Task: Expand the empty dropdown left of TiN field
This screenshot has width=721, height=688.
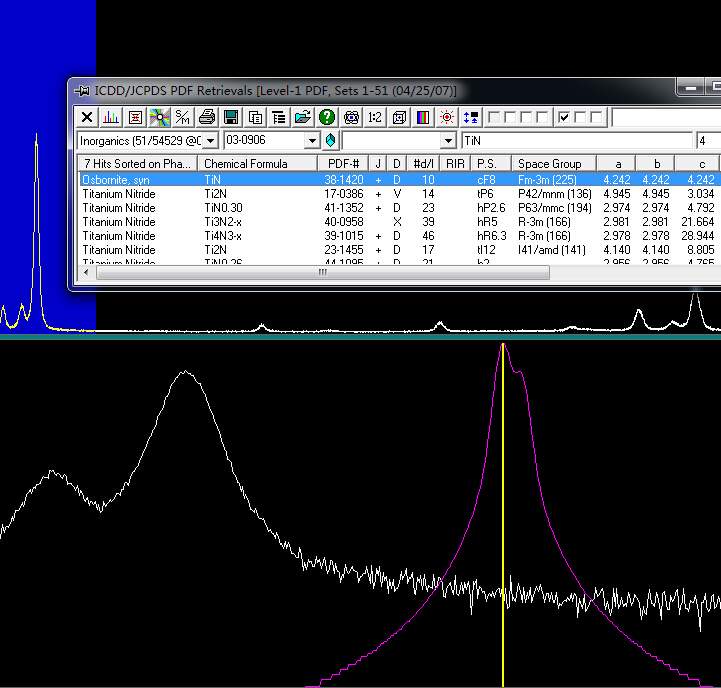Action: pos(447,141)
